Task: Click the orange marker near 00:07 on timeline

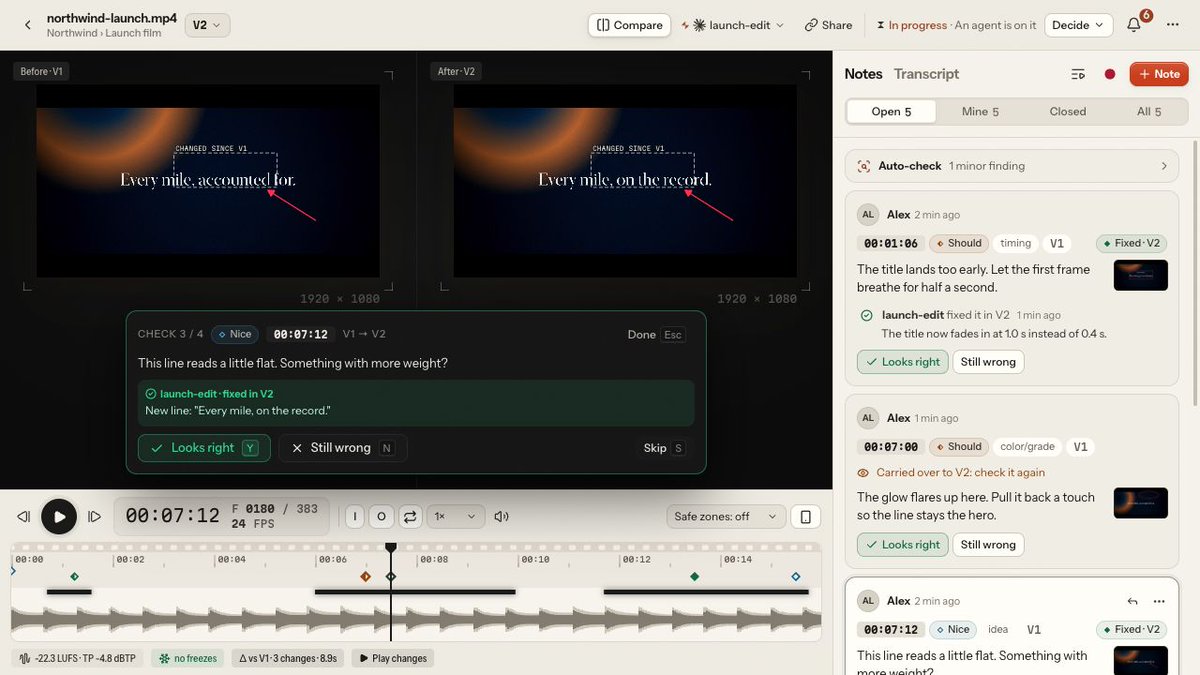Action: click(x=365, y=577)
